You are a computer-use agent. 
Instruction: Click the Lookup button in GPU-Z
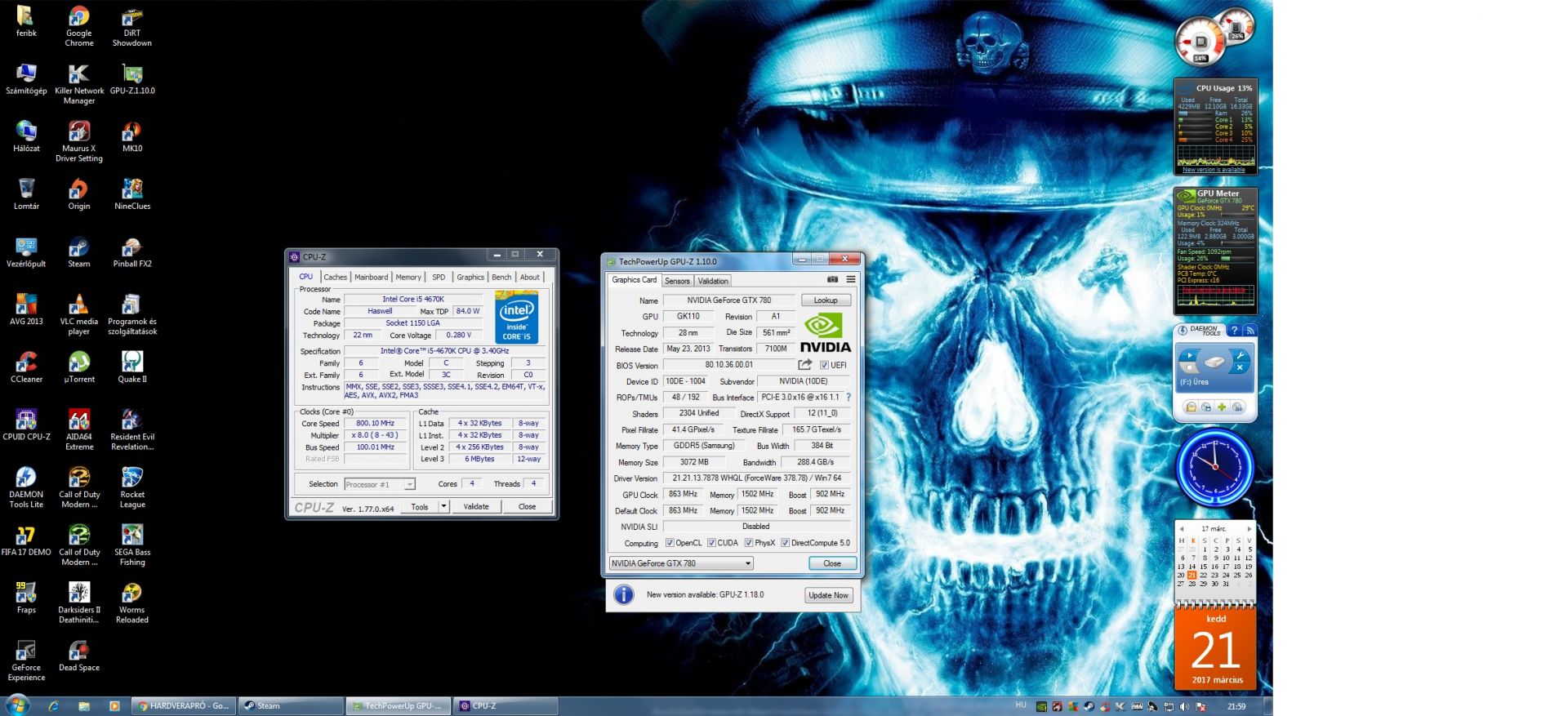(826, 300)
